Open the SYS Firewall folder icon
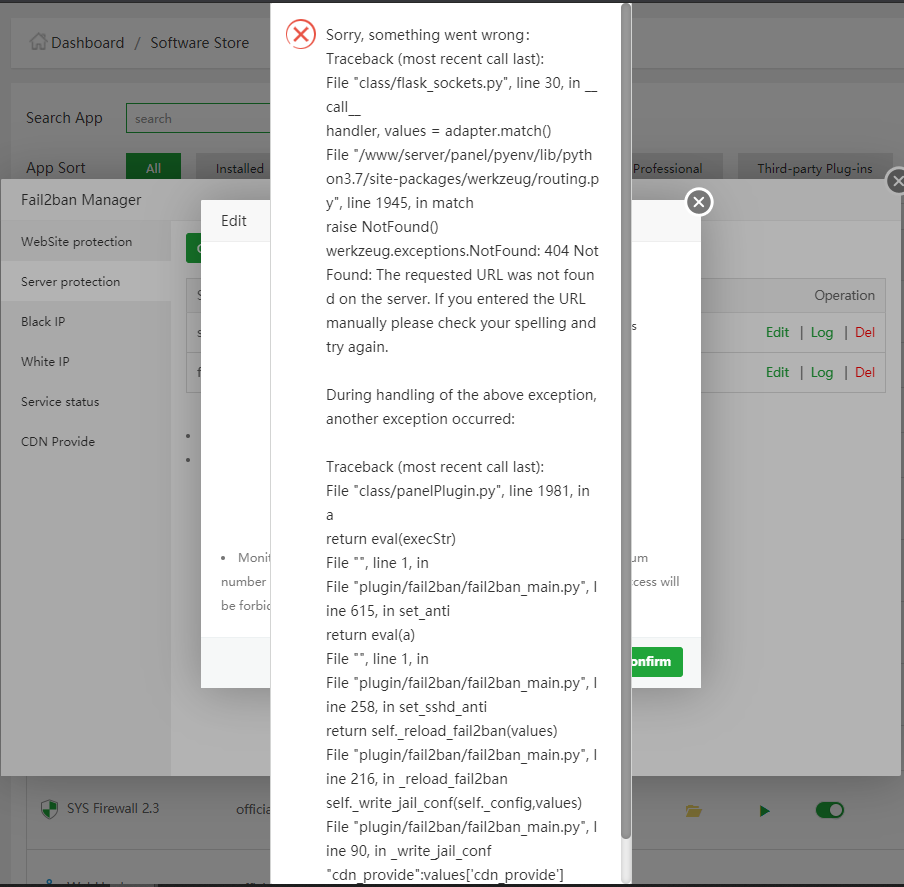Screen dimensions: 904x887 point(694,811)
